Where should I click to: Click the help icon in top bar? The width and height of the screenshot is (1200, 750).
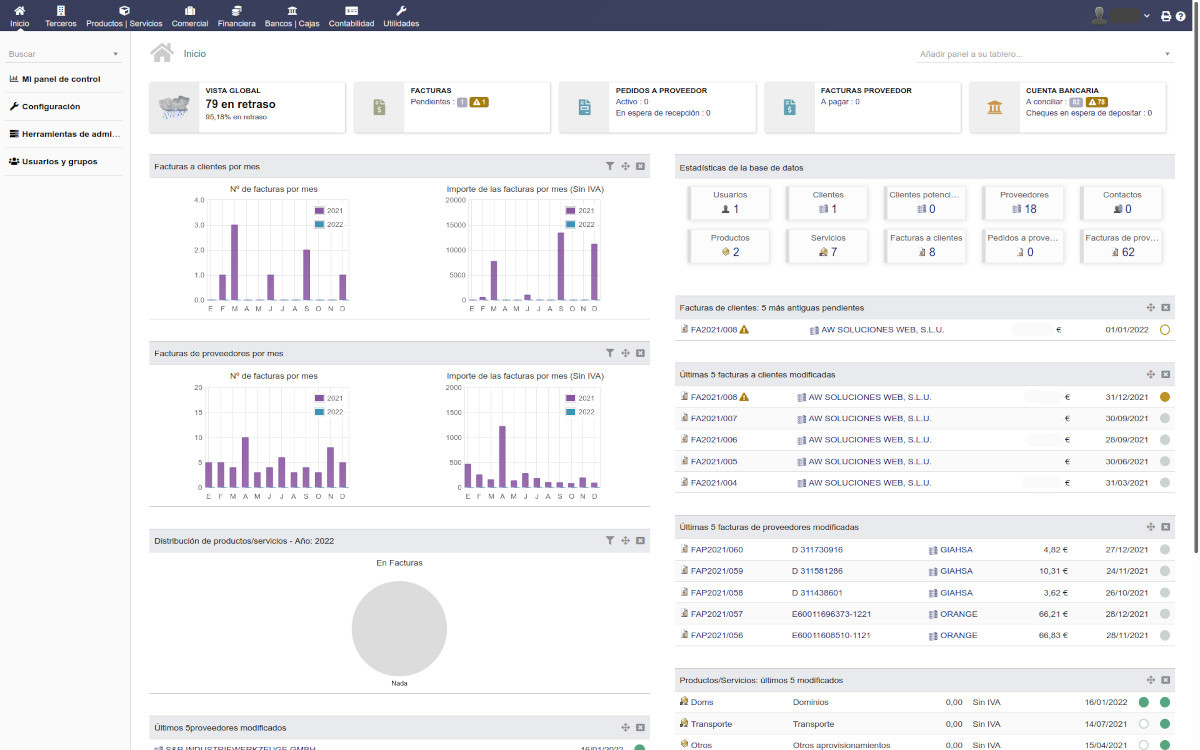(x=1180, y=16)
